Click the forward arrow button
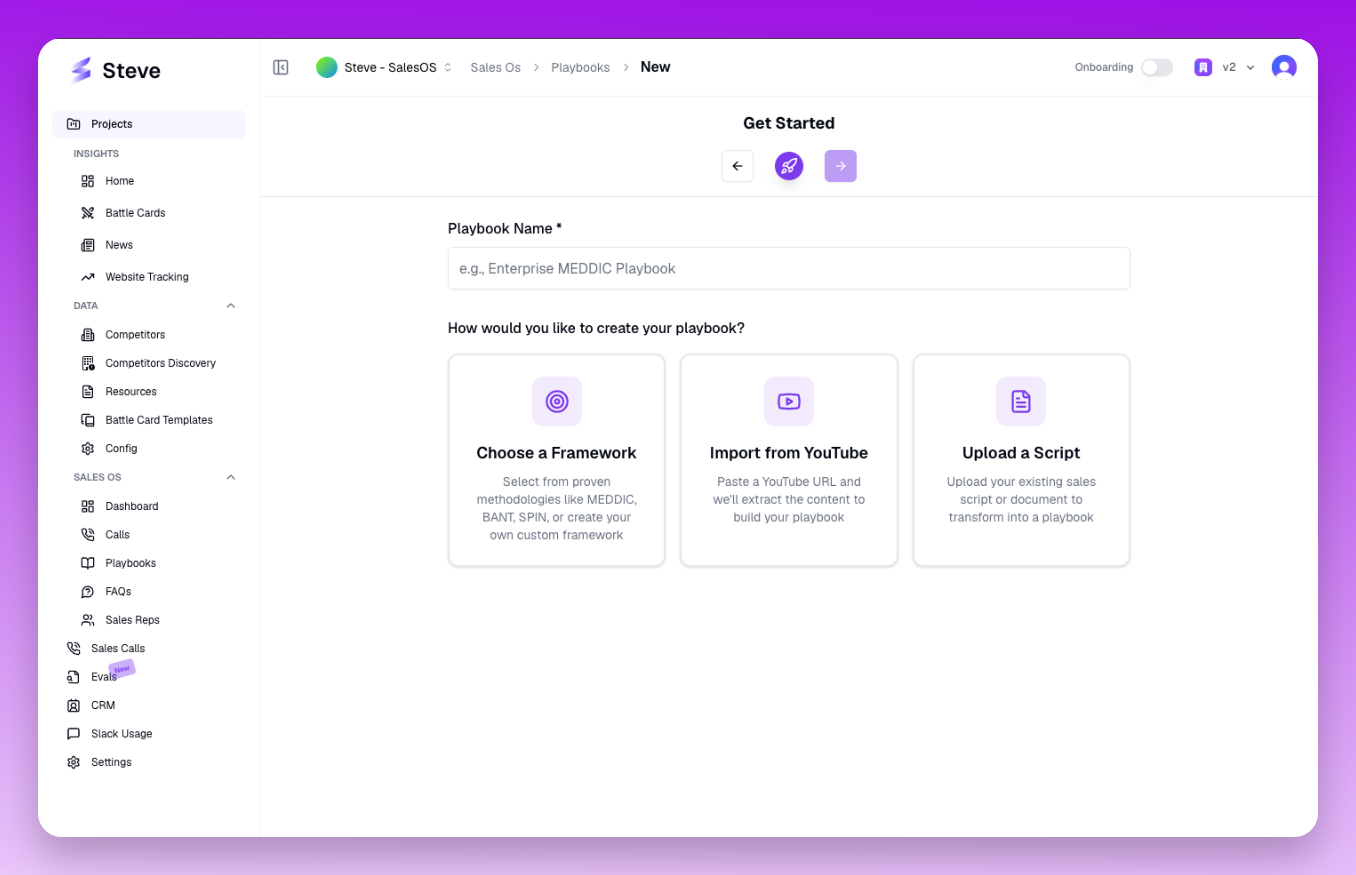 (840, 166)
